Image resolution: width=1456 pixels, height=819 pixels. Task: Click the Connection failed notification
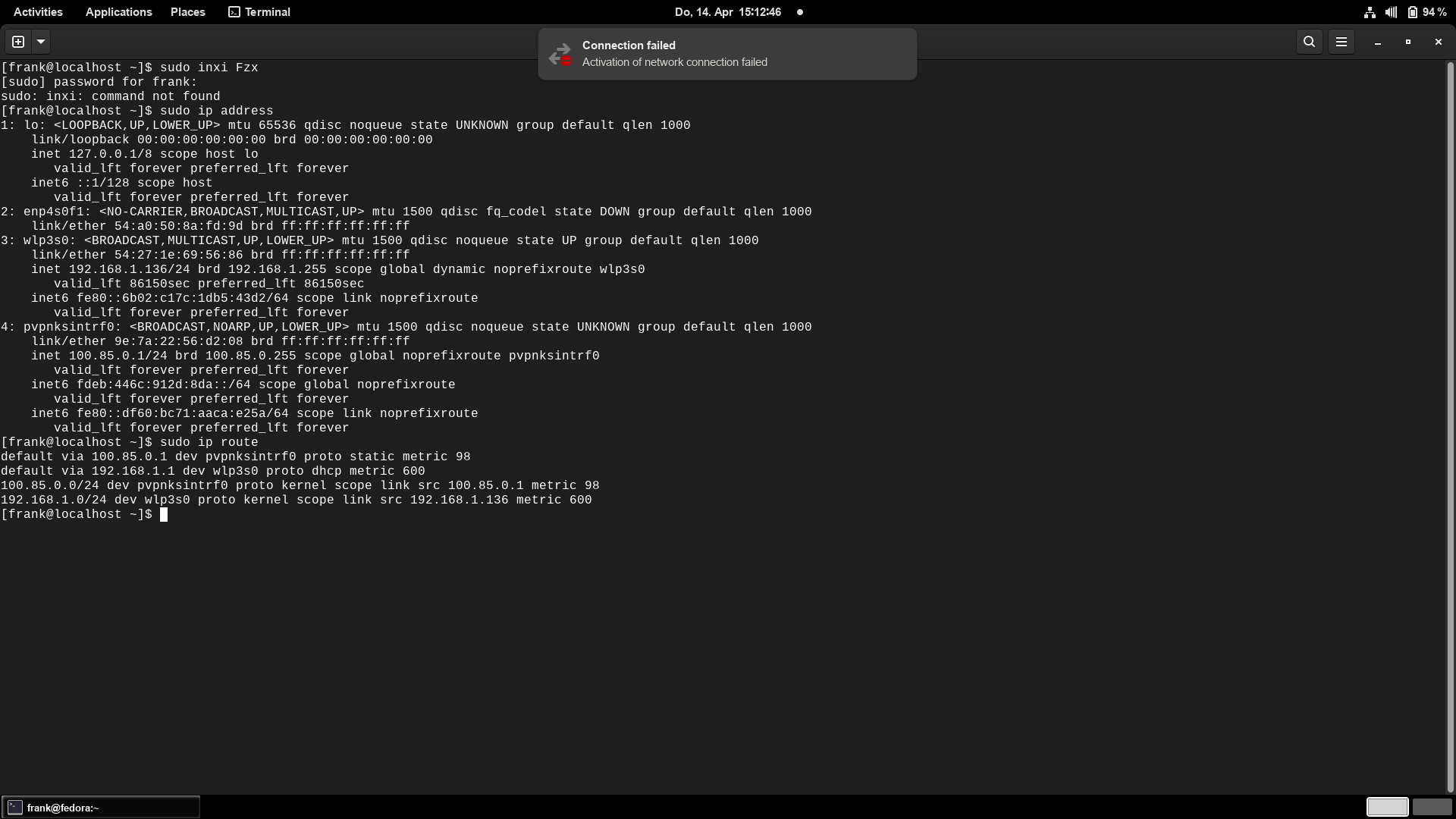(726, 54)
